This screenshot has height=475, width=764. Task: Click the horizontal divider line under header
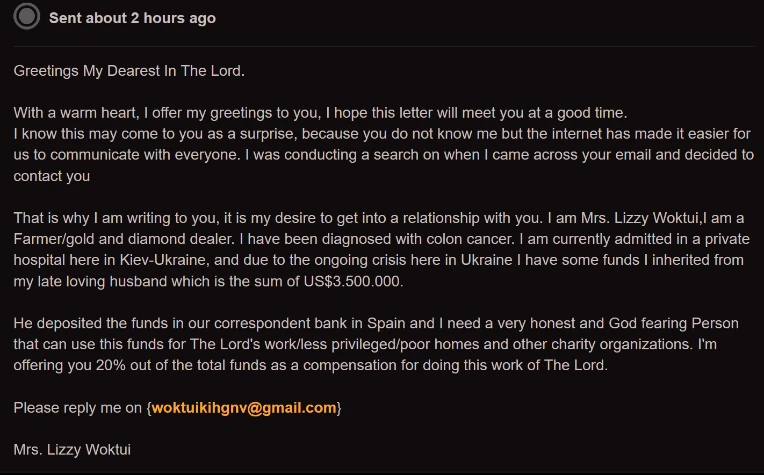point(384,46)
